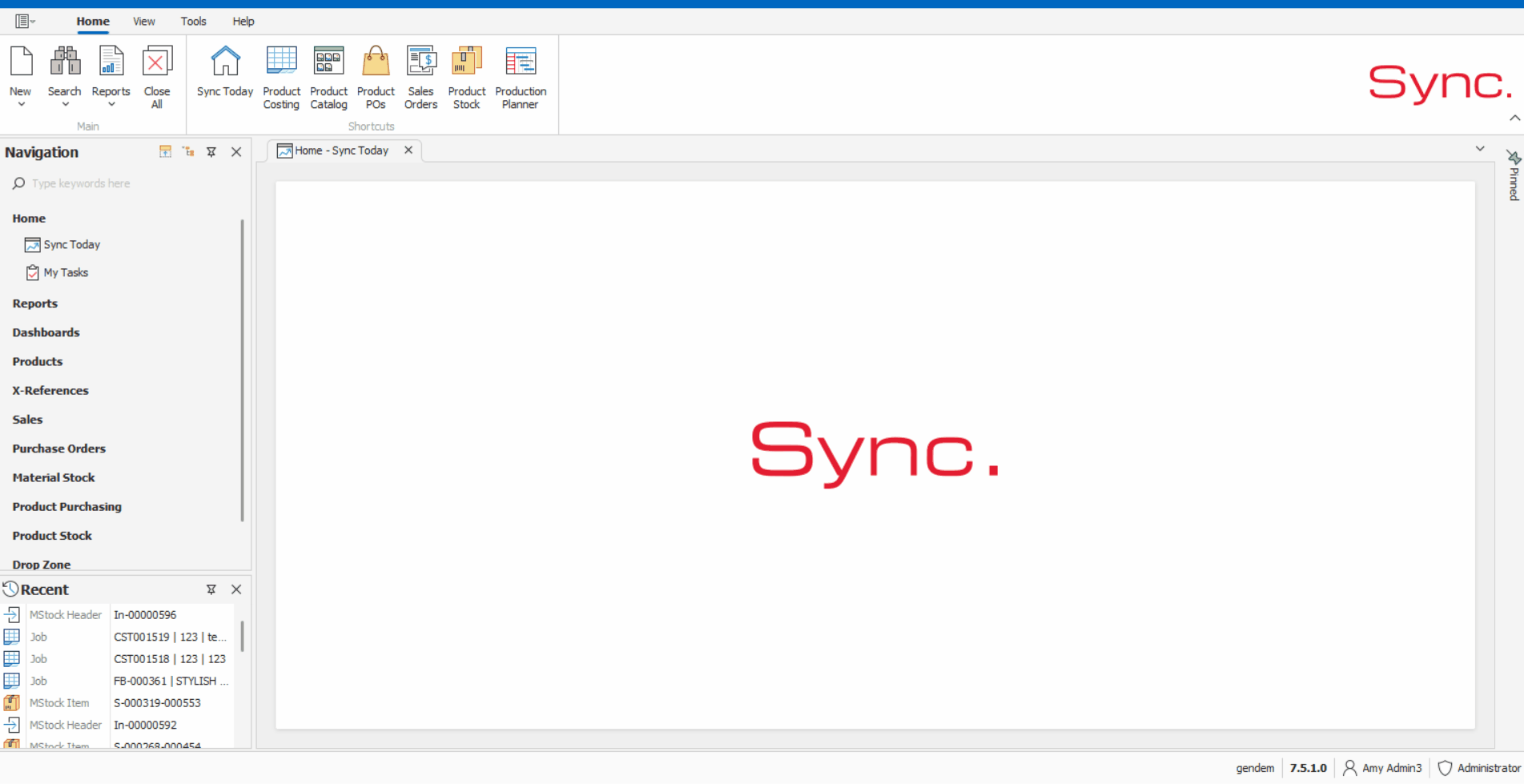
Task: Click the Navigation panel vertical scrollbar
Action: (x=242, y=370)
